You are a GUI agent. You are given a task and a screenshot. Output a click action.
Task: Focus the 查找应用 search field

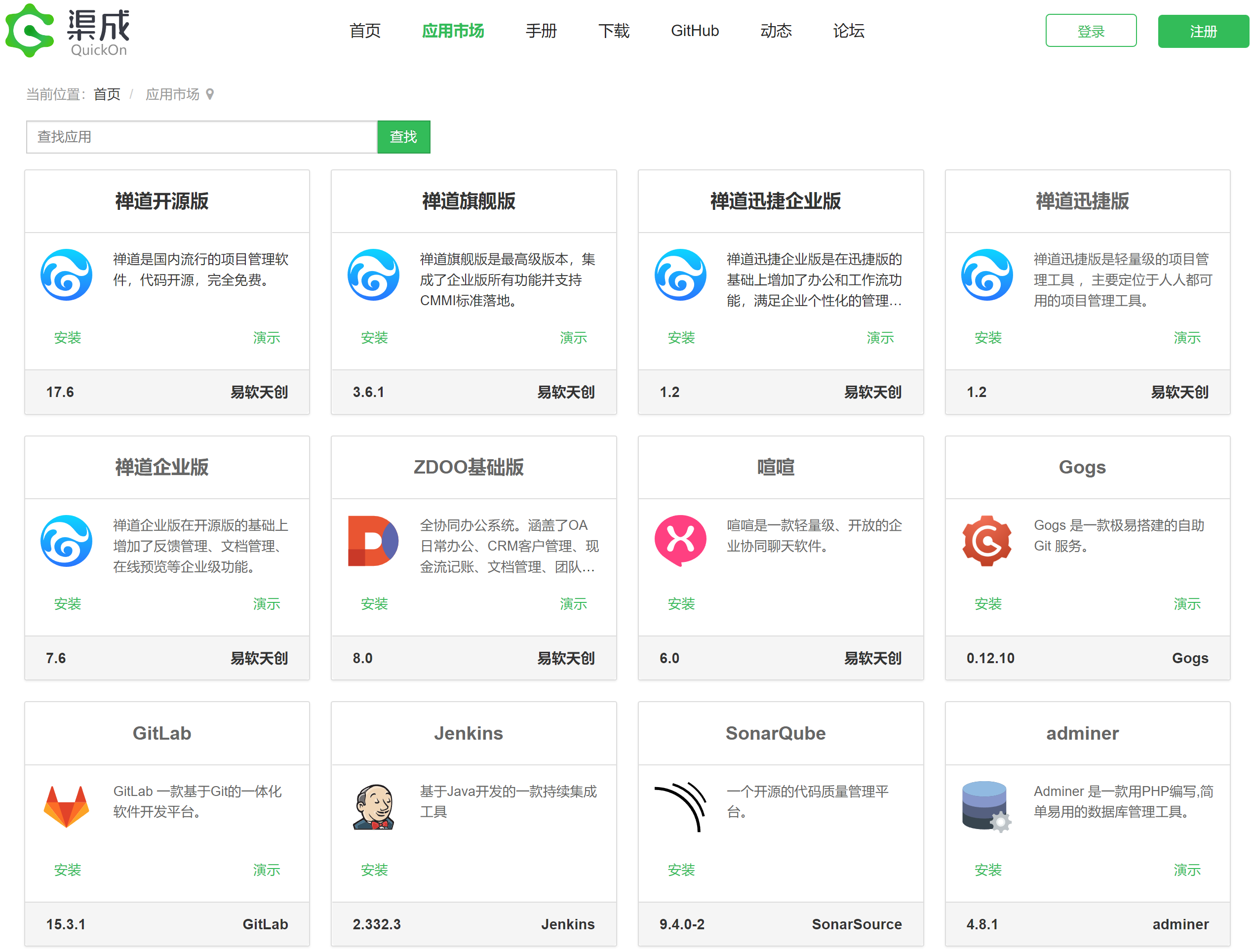pyautogui.click(x=201, y=137)
